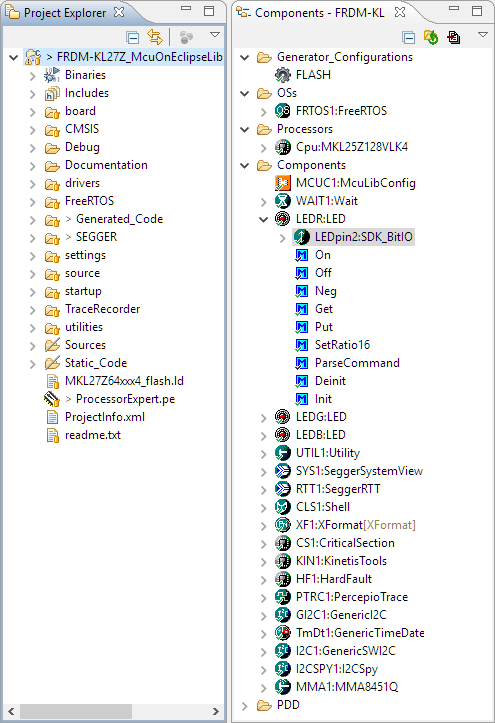Expand the FreeRTOS folder in Project Explorer
The image size is (495, 723).
pos(33,202)
